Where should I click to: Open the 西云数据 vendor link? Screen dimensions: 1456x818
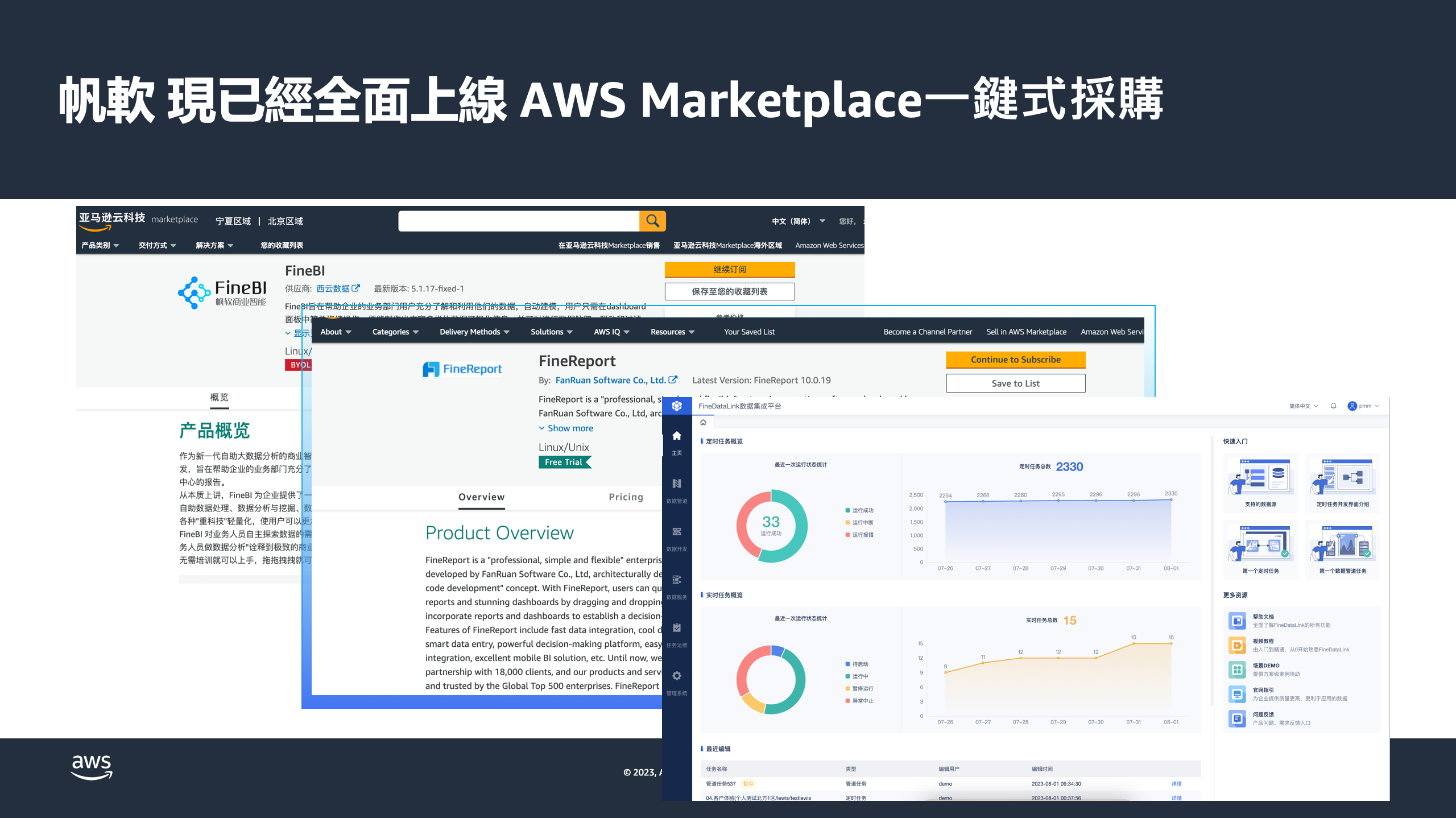click(x=333, y=288)
